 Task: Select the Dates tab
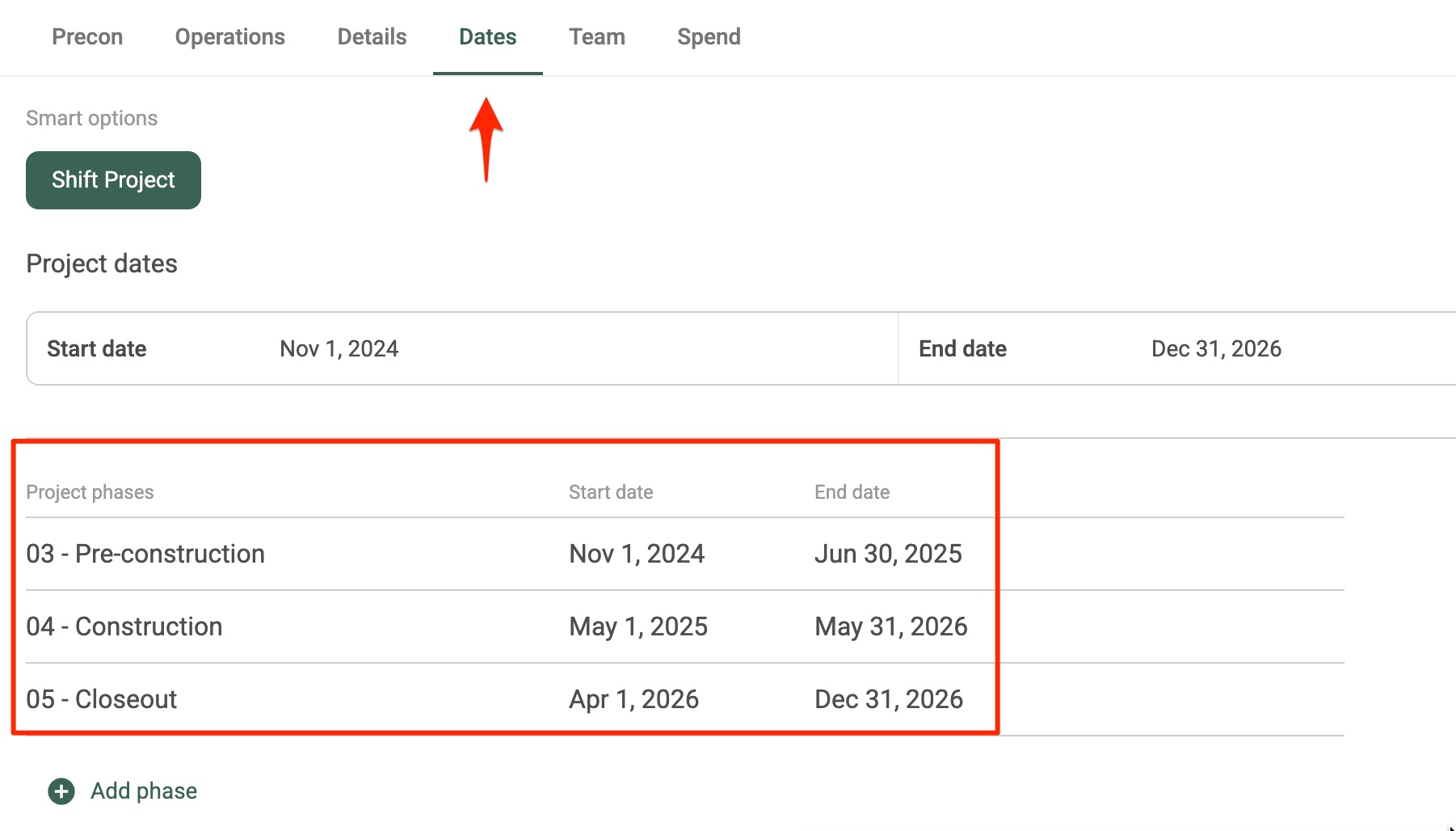click(488, 37)
